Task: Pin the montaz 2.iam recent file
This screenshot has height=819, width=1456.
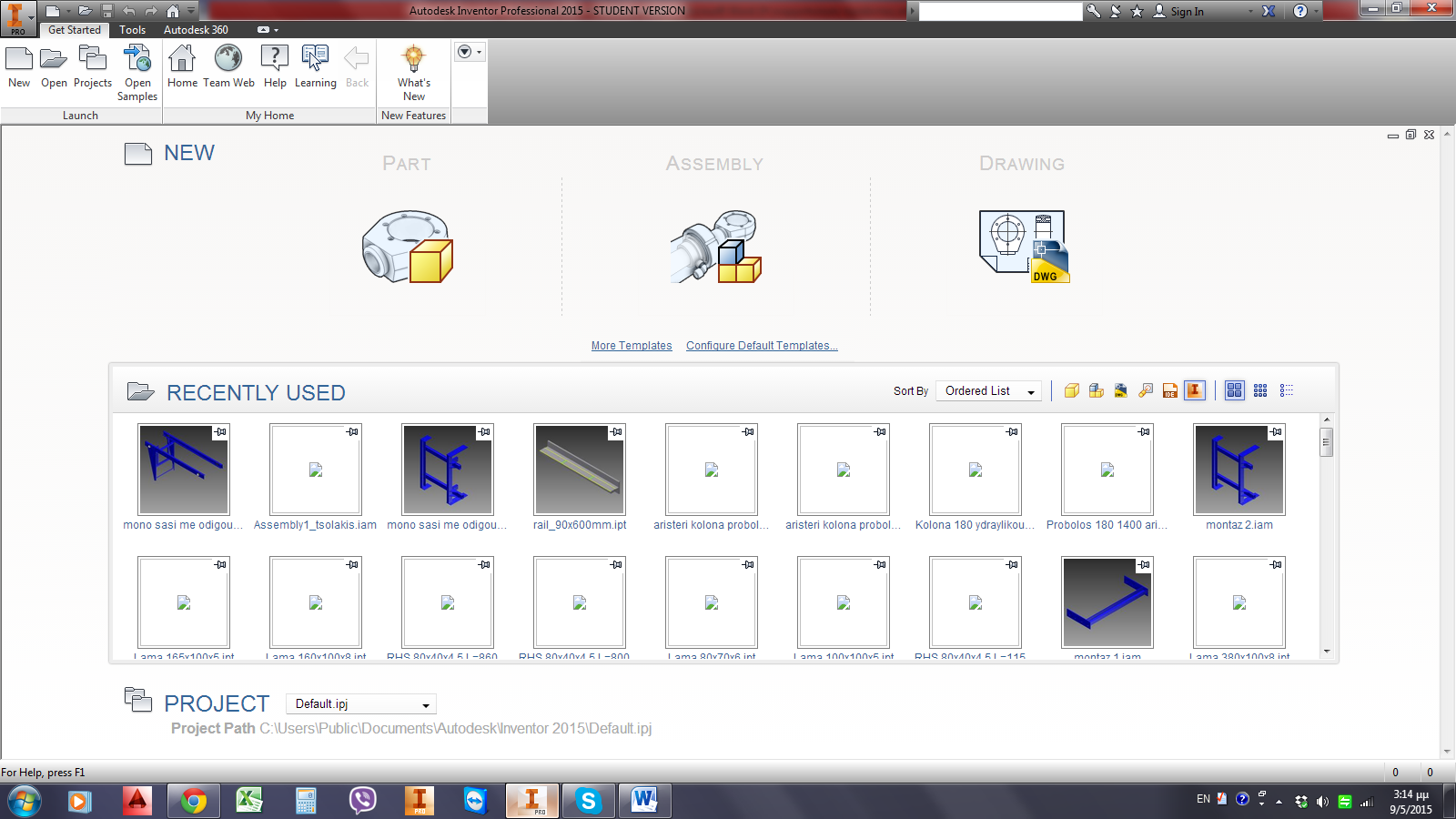Action: click(x=1276, y=431)
